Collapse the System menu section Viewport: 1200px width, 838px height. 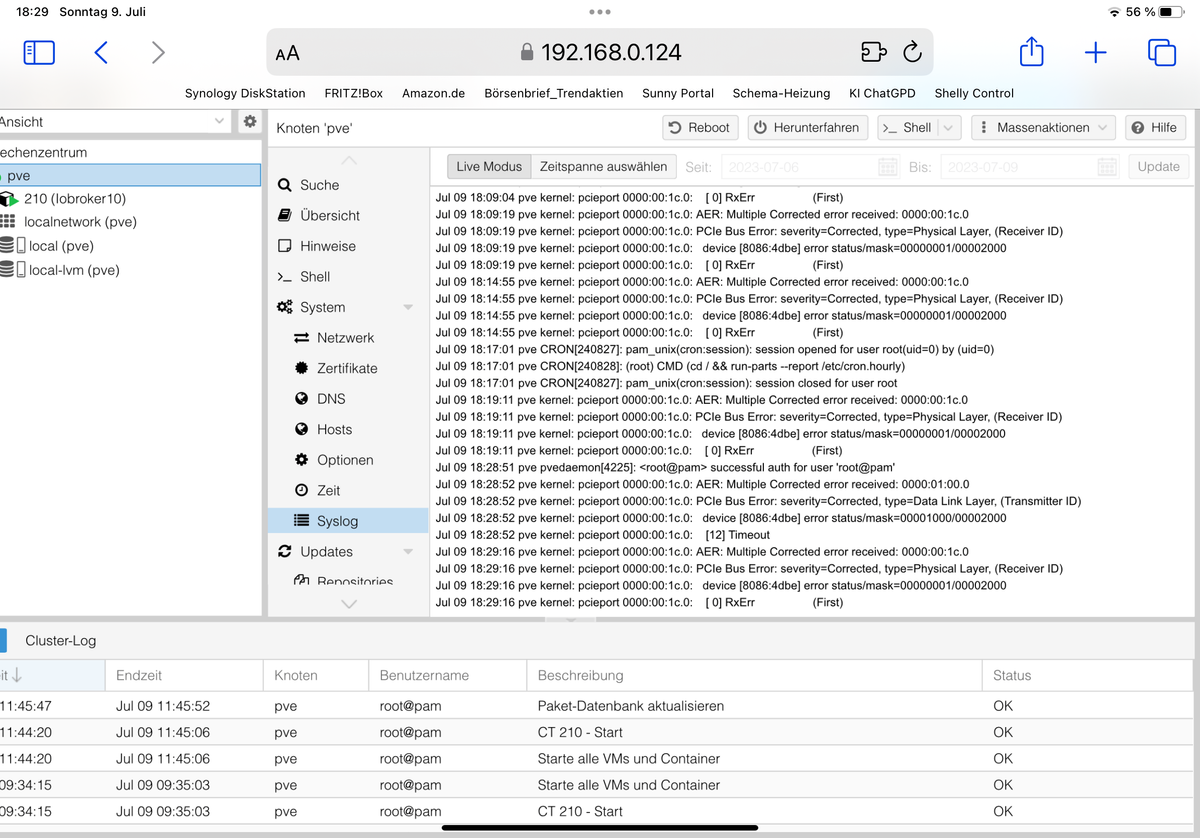pos(408,307)
